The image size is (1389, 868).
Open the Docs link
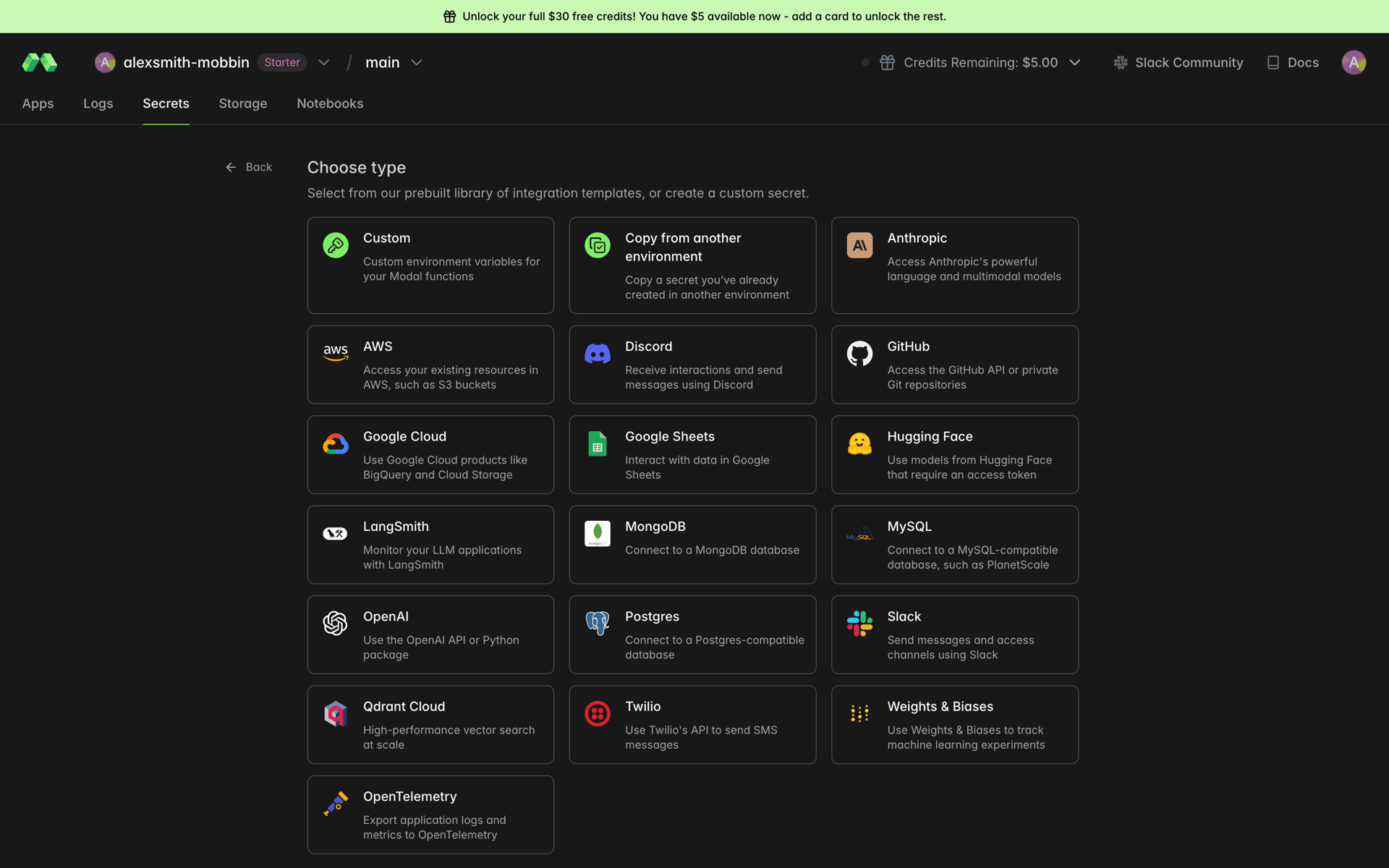pos(1293,63)
